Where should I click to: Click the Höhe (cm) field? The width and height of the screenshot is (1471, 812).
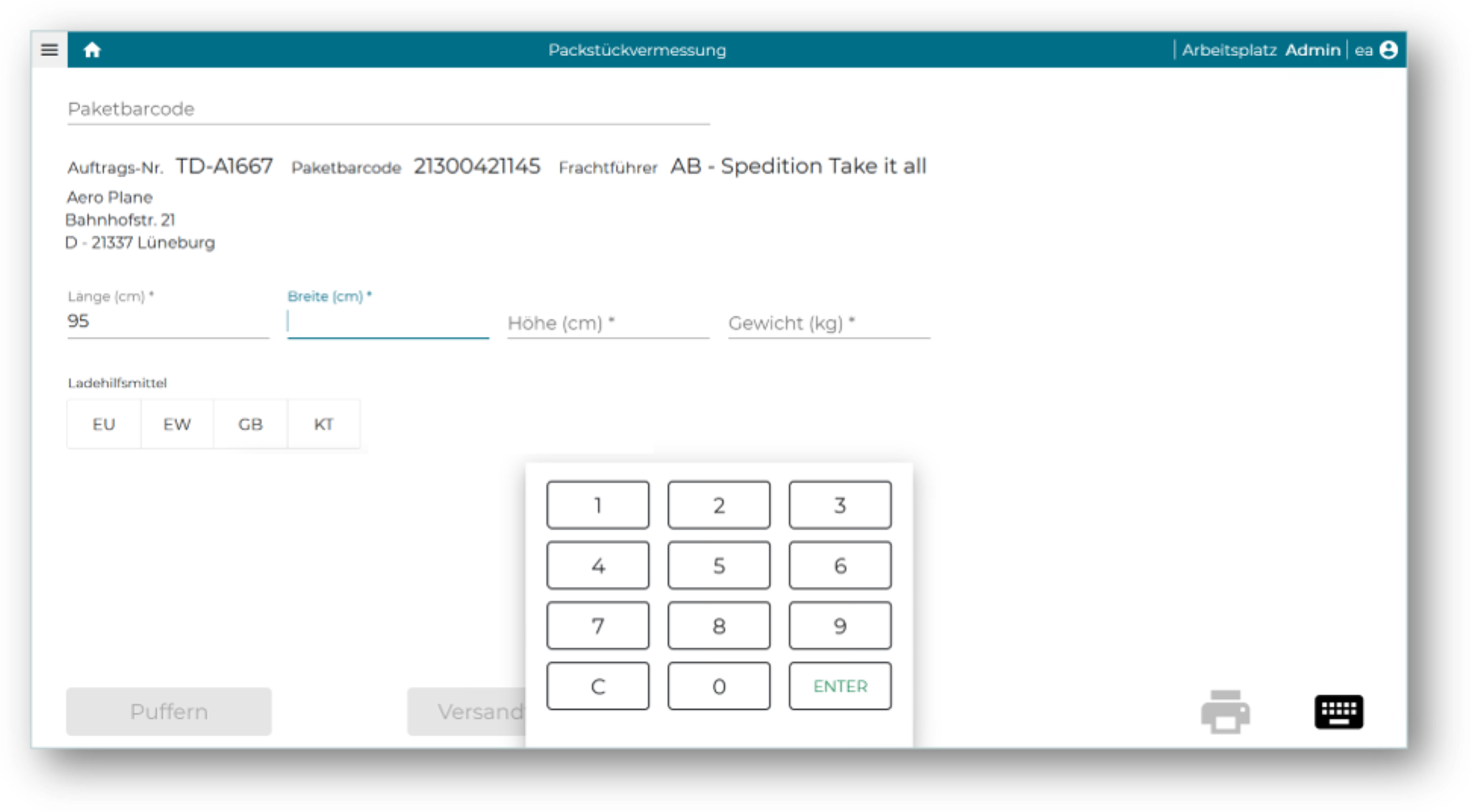click(608, 323)
